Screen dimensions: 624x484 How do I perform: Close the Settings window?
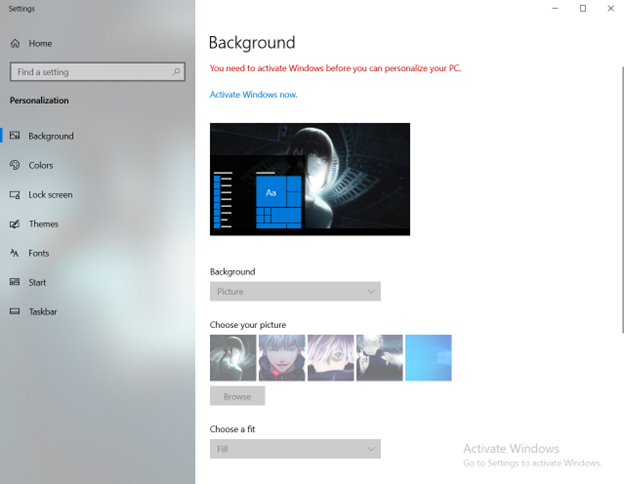(610, 8)
